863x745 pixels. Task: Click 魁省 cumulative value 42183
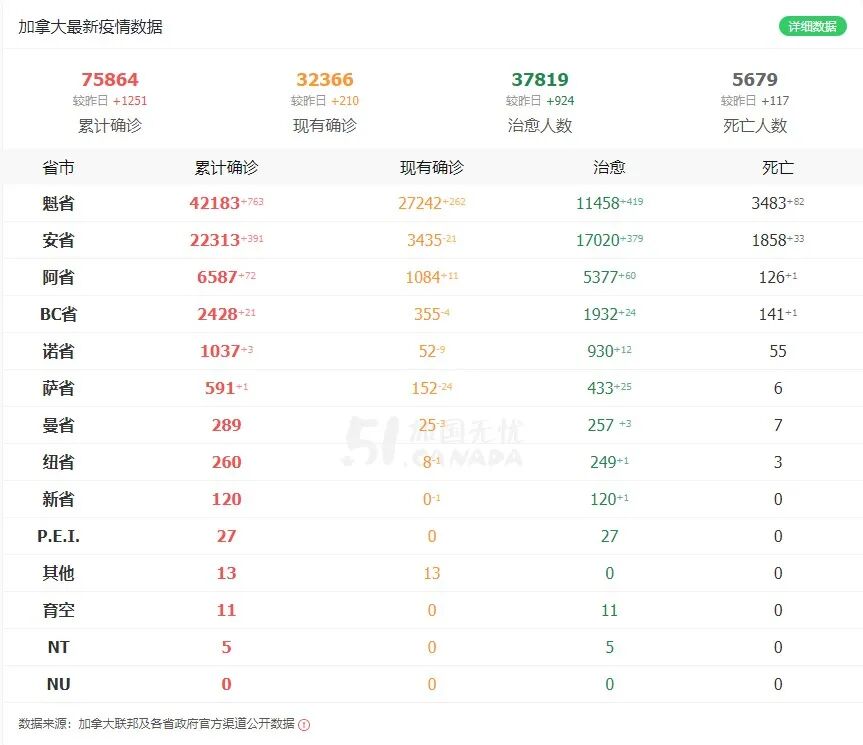pyautogui.click(x=215, y=204)
